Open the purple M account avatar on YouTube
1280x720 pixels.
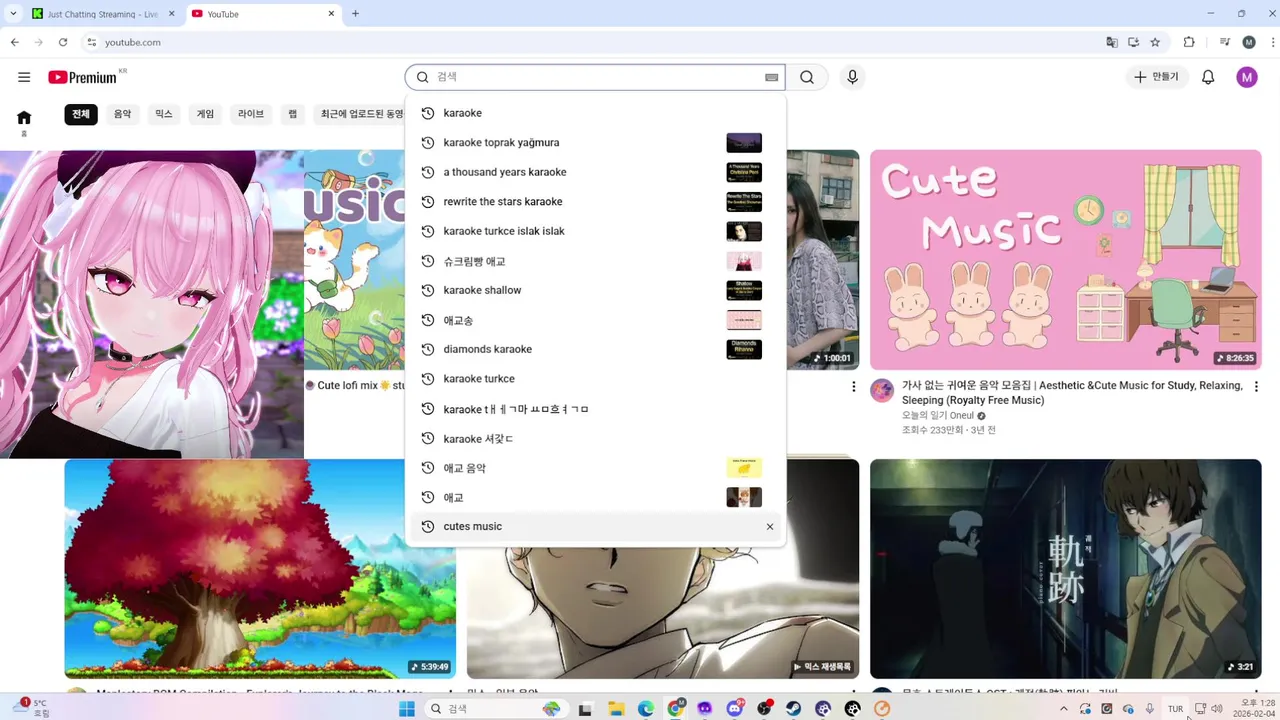tap(1247, 77)
